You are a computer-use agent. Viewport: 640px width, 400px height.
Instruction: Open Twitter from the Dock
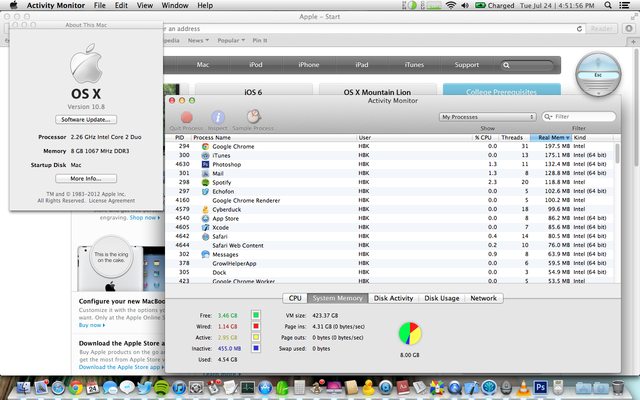point(144,387)
